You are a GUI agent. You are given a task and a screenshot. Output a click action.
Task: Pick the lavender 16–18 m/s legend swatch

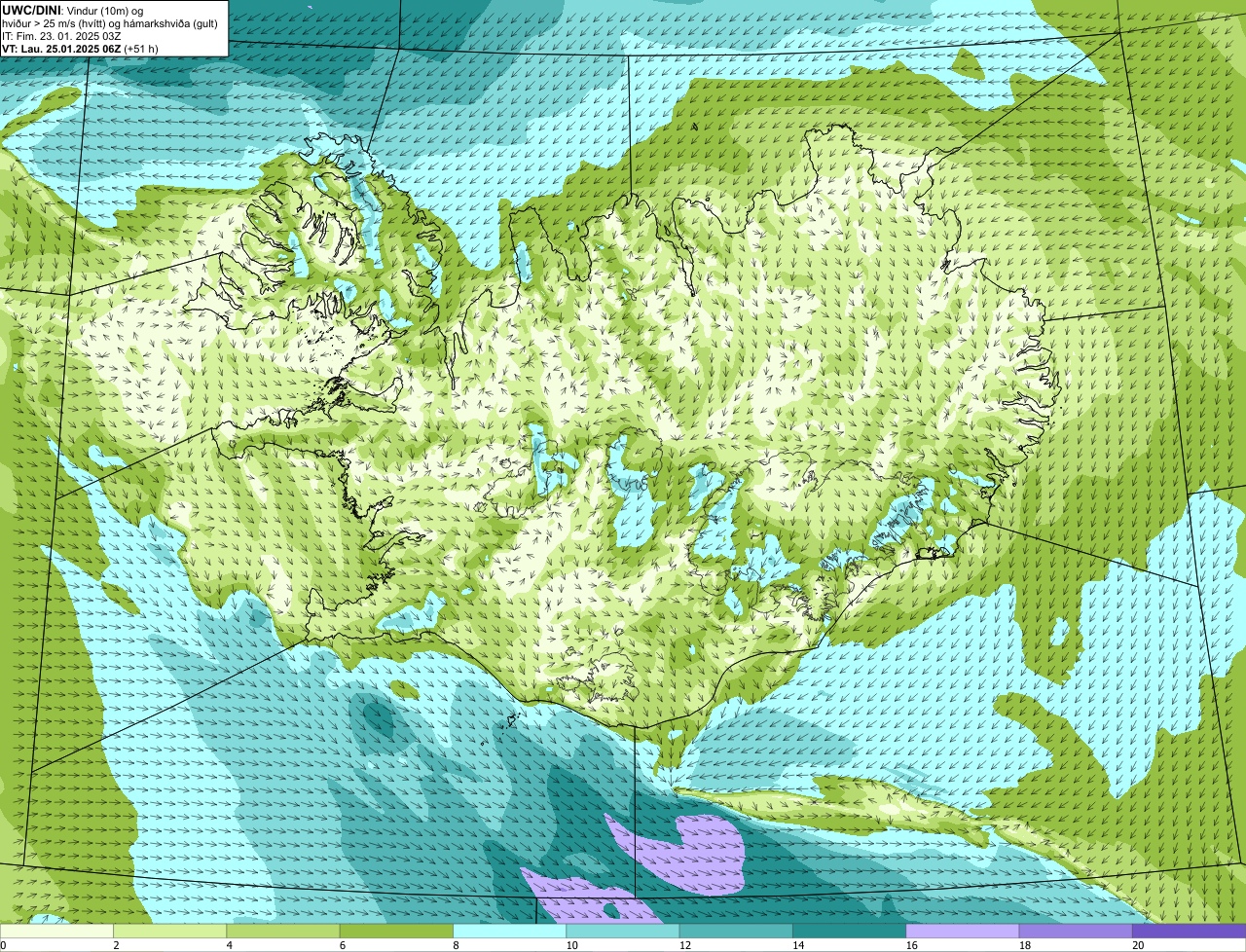[963, 931]
